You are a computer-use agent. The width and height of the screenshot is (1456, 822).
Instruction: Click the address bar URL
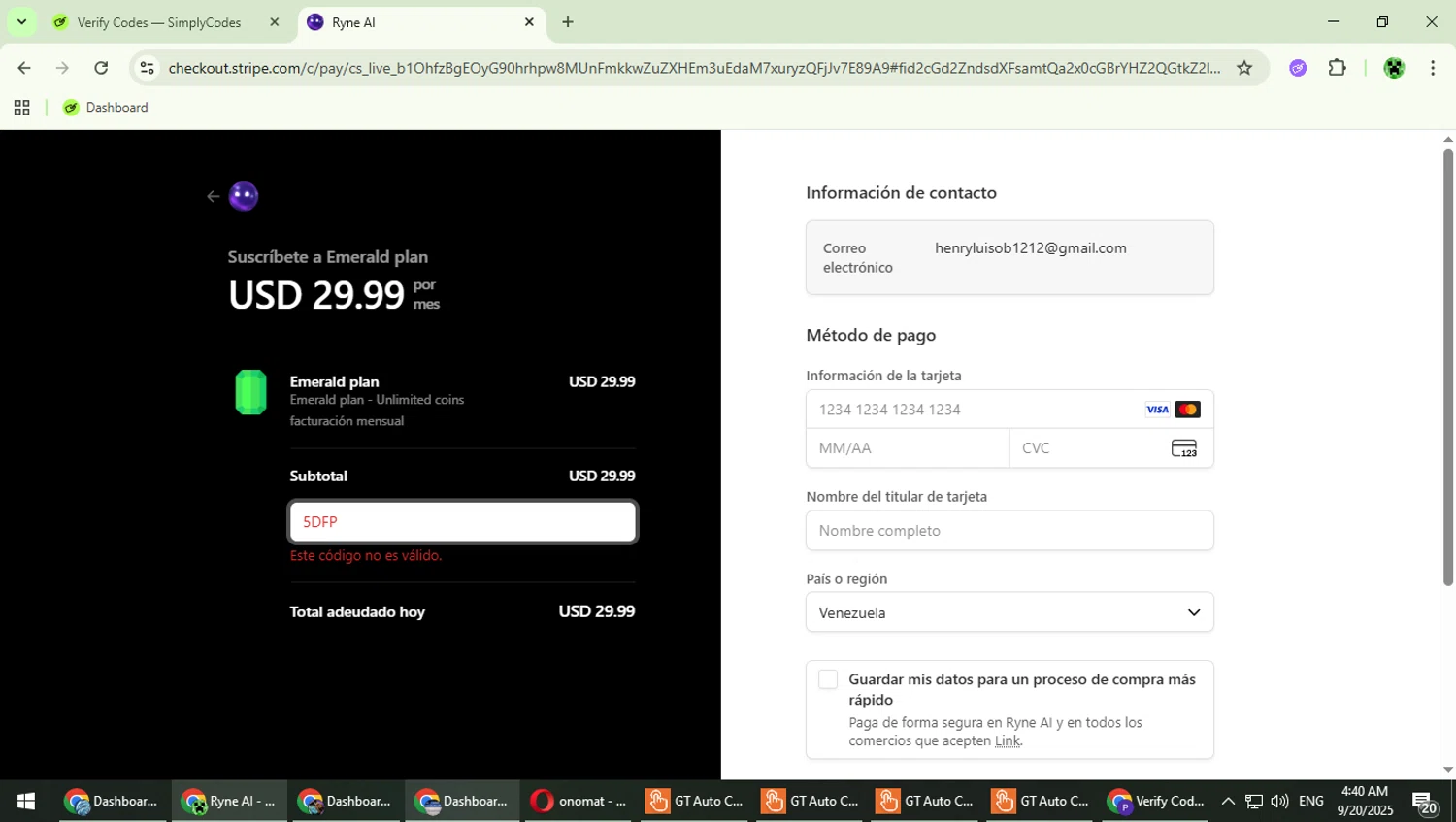pos(694,68)
